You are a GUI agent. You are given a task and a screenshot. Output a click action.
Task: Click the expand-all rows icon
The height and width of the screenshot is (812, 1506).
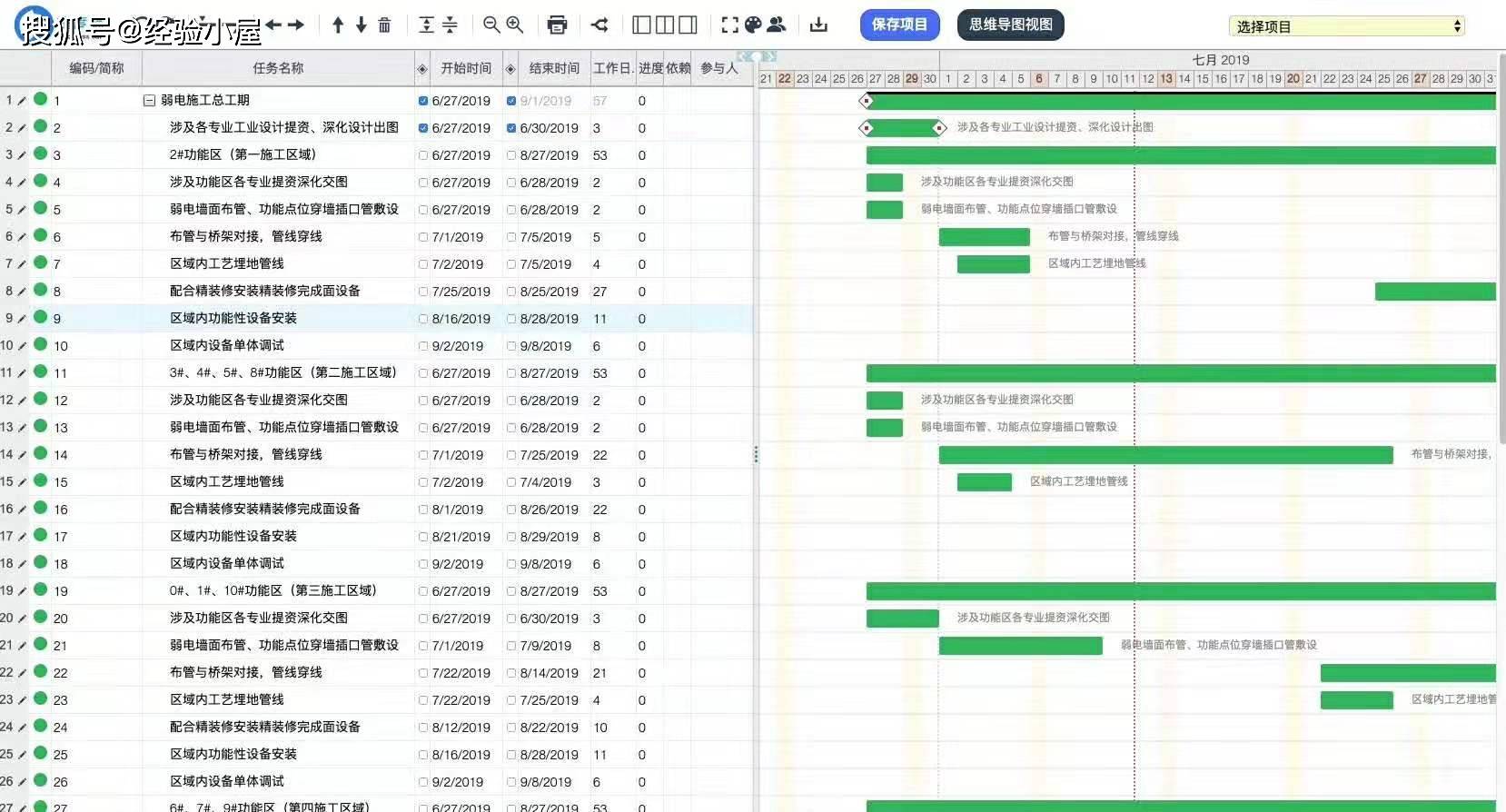tap(426, 25)
